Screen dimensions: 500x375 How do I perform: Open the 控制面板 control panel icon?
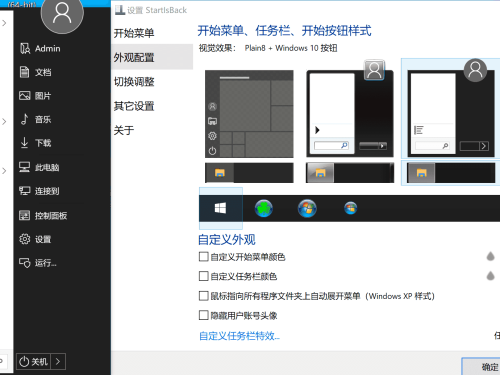click(x=24, y=215)
